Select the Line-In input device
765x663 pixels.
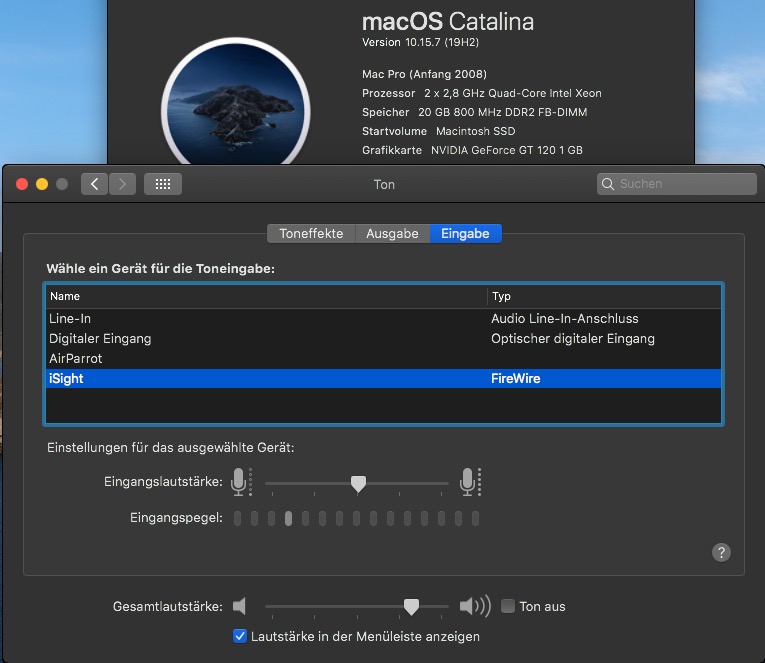point(383,319)
